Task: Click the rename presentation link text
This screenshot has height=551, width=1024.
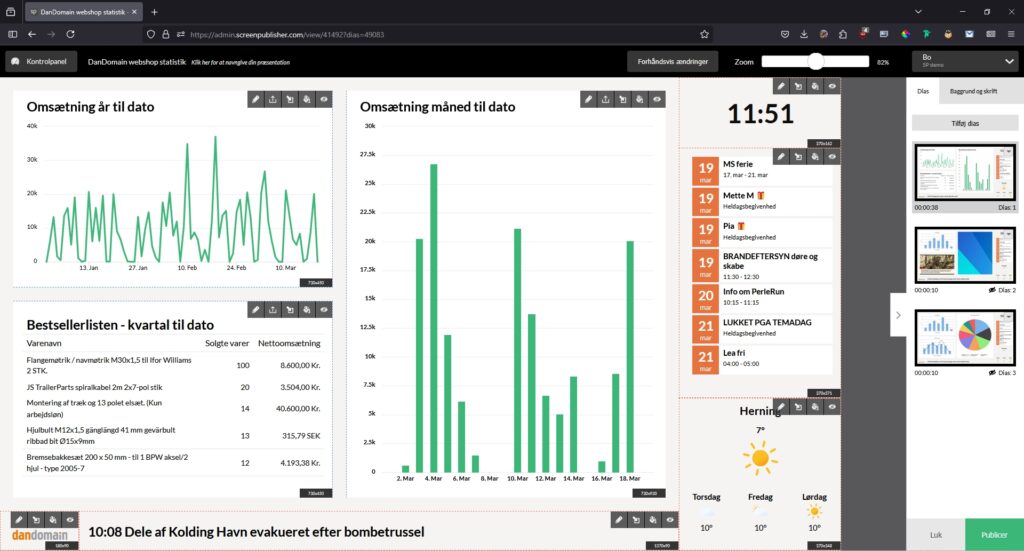Action: (x=240, y=63)
